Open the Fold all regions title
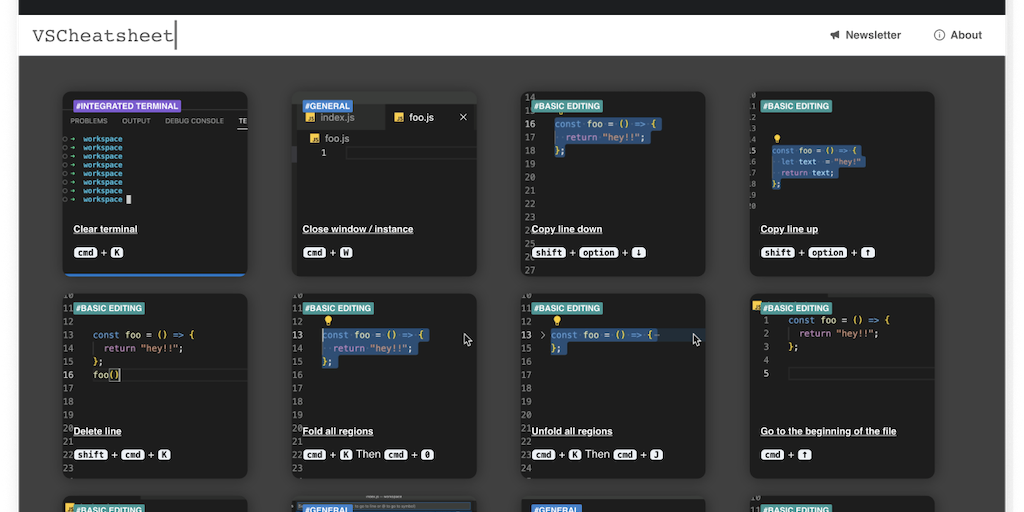The image size is (1024, 512). click(338, 432)
